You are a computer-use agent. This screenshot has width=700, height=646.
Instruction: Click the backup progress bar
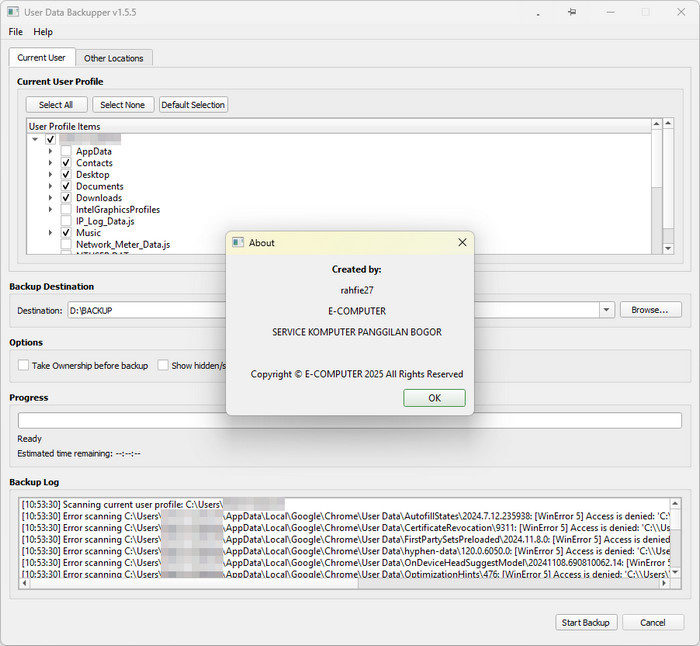coord(349,421)
